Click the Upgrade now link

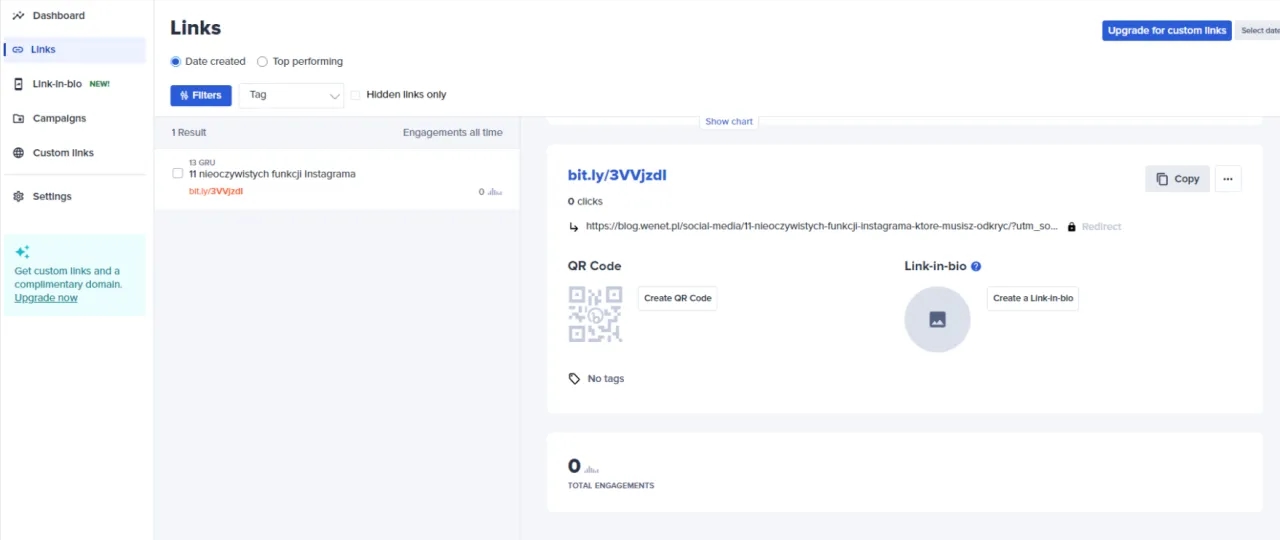coord(46,298)
